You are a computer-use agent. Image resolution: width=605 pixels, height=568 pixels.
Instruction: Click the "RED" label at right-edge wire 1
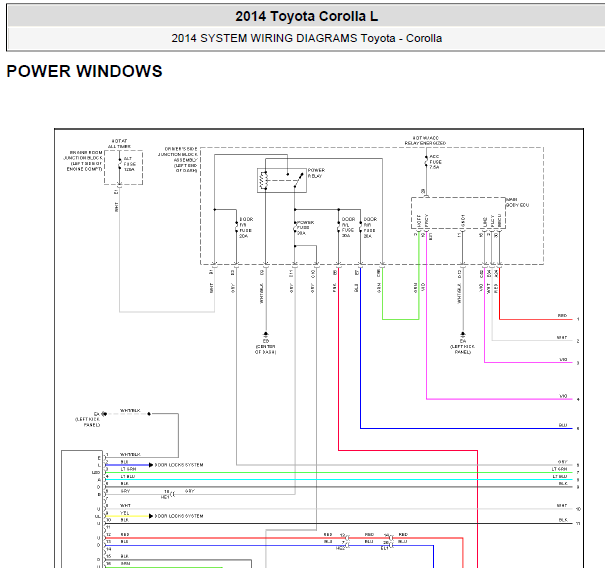click(563, 316)
